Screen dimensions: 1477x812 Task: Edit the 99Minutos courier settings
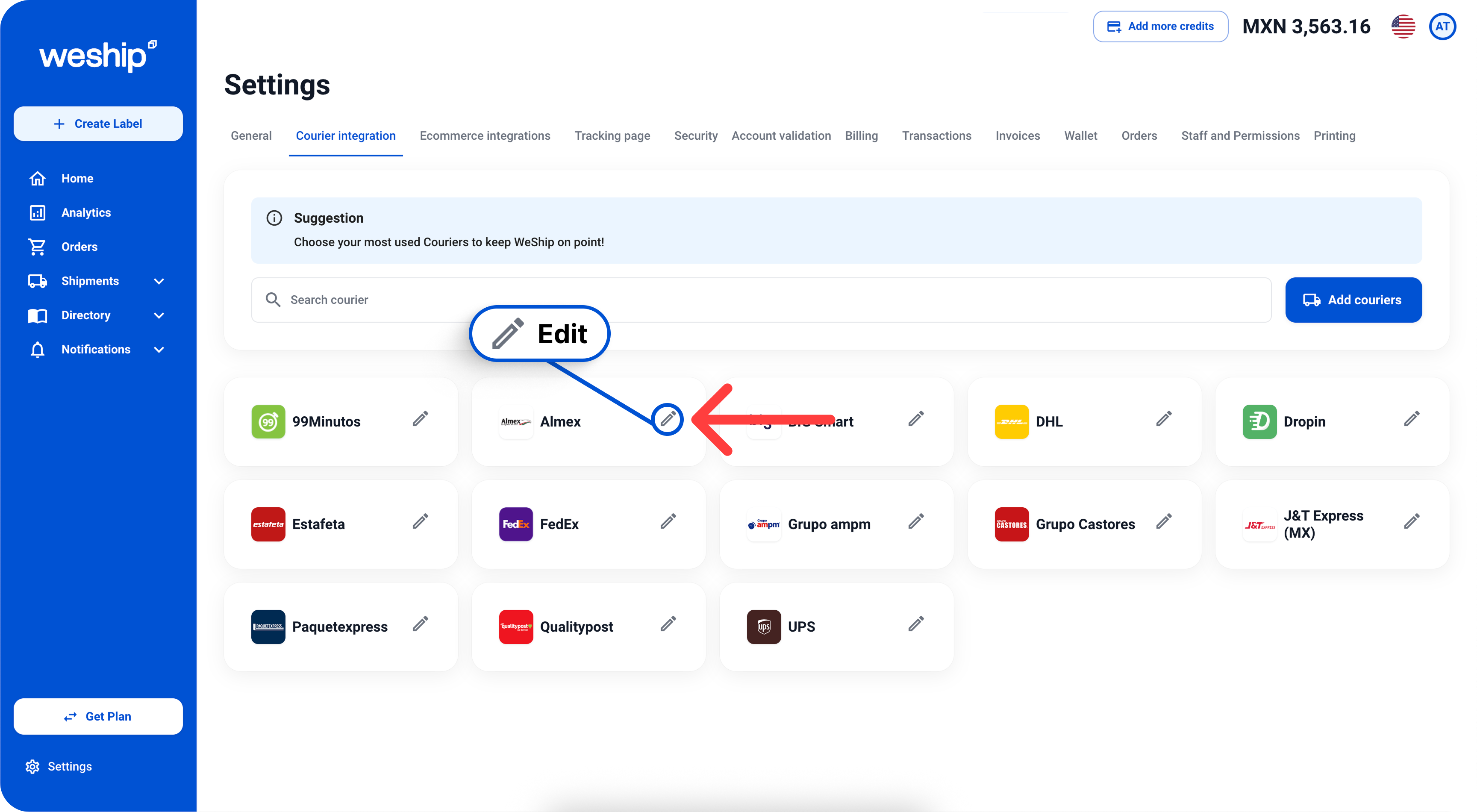pyautogui.click(x=420, y=419)
